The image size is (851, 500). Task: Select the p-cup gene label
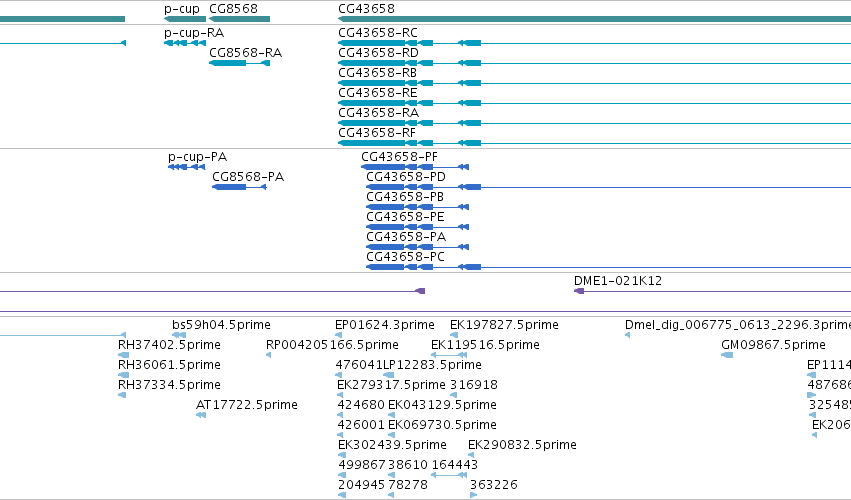coord(182,9)
